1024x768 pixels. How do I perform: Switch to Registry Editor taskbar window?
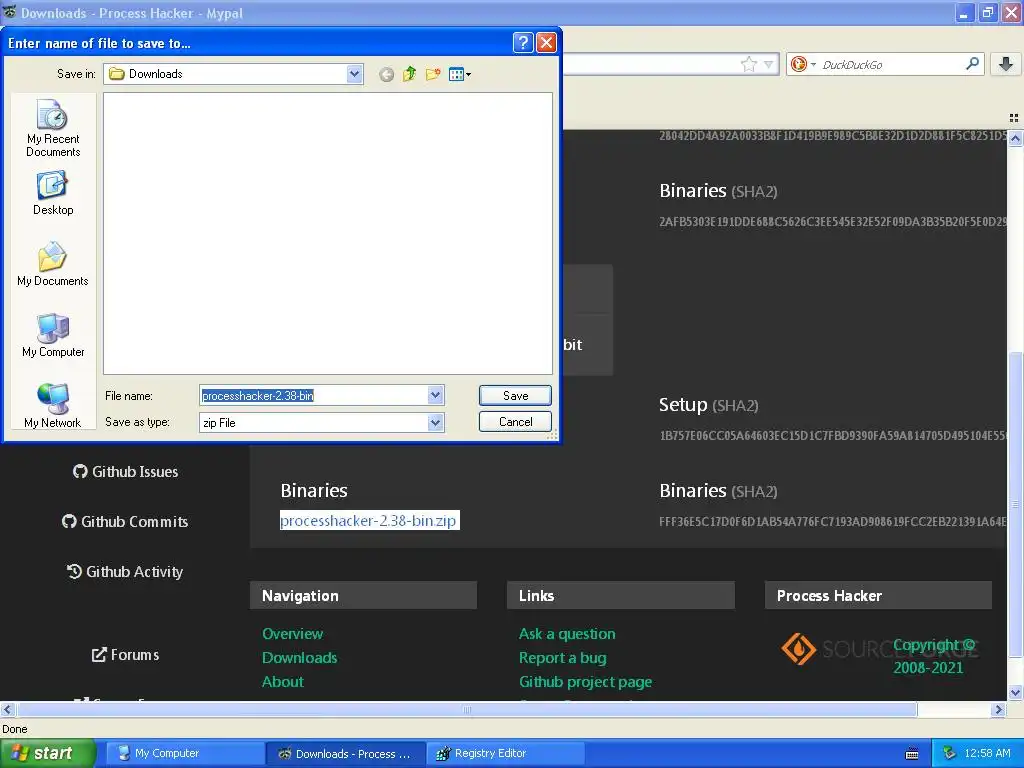pos(505,753)
